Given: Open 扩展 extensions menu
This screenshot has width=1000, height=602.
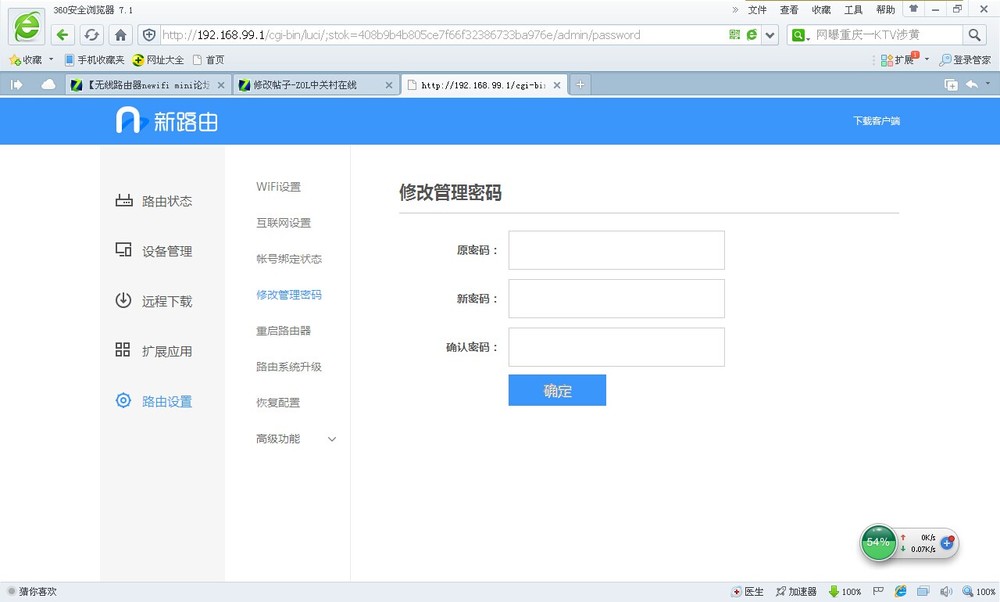Looking at the screenshot, I should click(898, 60).
